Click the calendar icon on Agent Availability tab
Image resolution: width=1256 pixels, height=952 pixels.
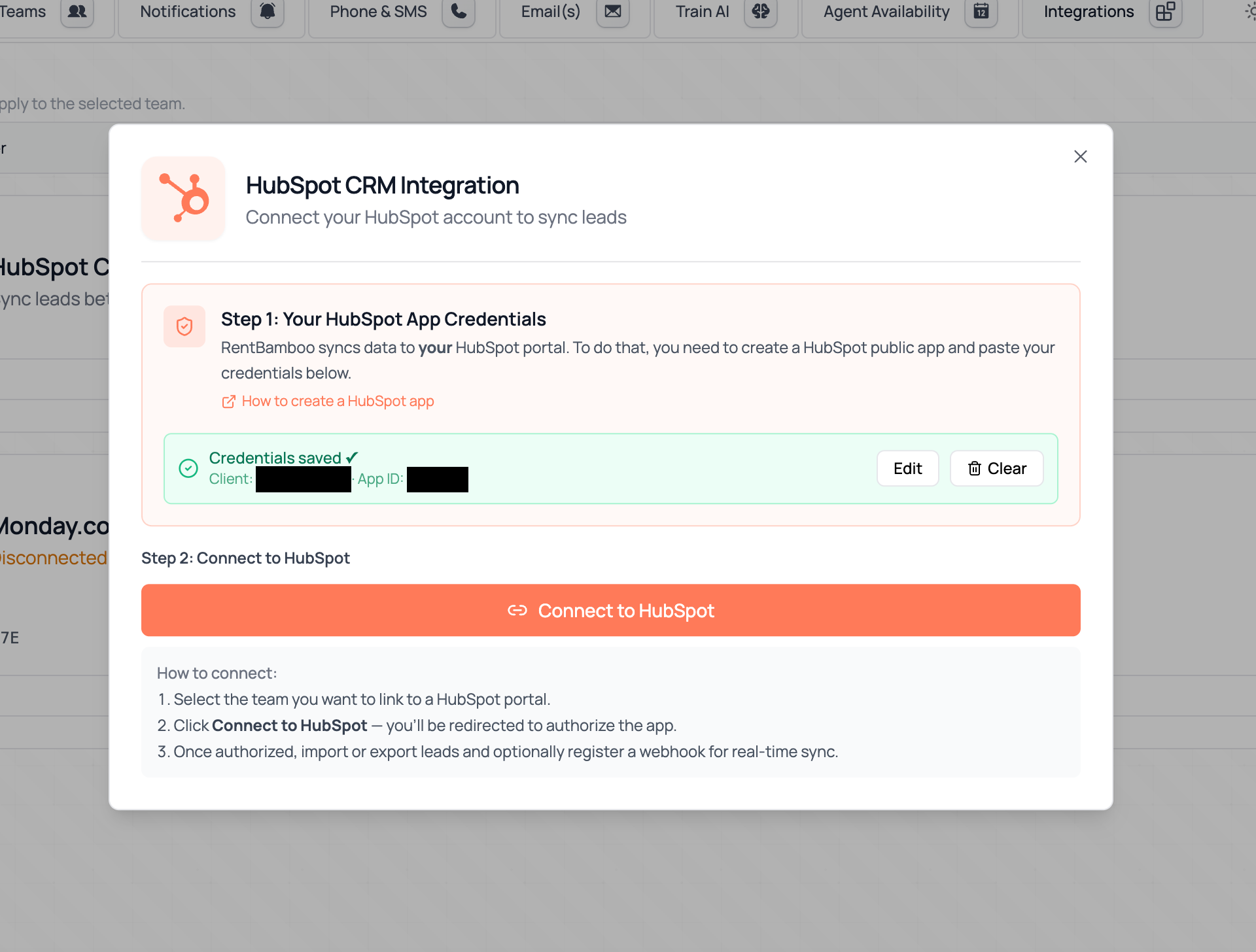[x=981, y=12]
